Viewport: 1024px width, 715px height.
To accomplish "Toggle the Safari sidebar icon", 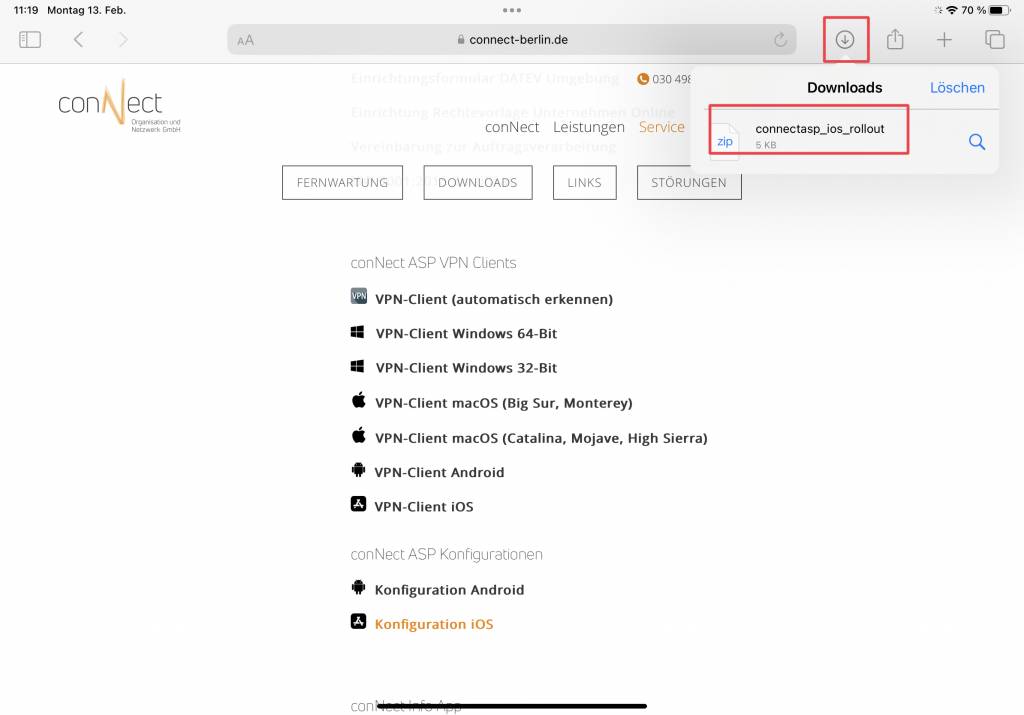I will coord(30,40).
